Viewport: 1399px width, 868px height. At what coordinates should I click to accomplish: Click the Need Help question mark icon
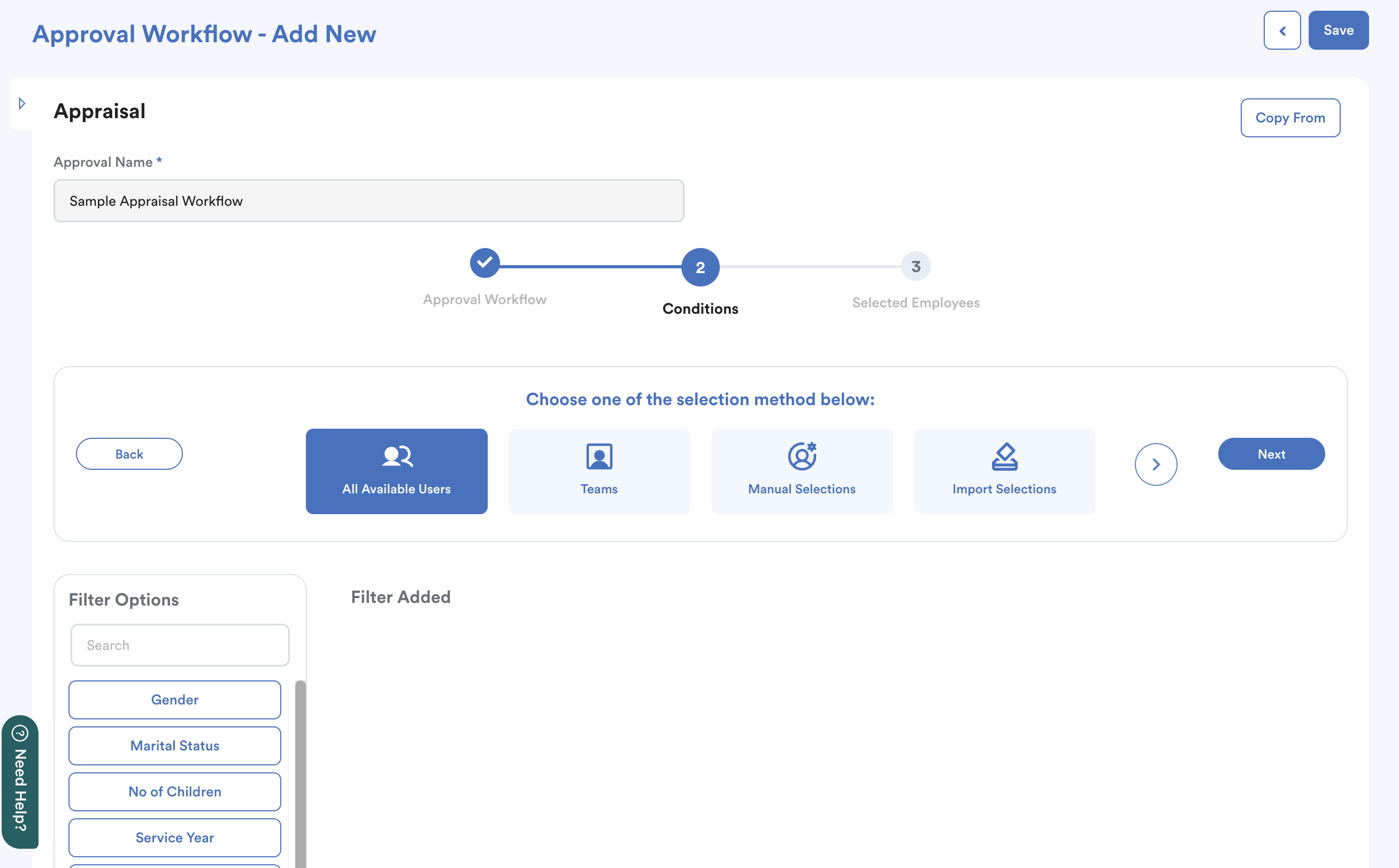click(20, 733)
